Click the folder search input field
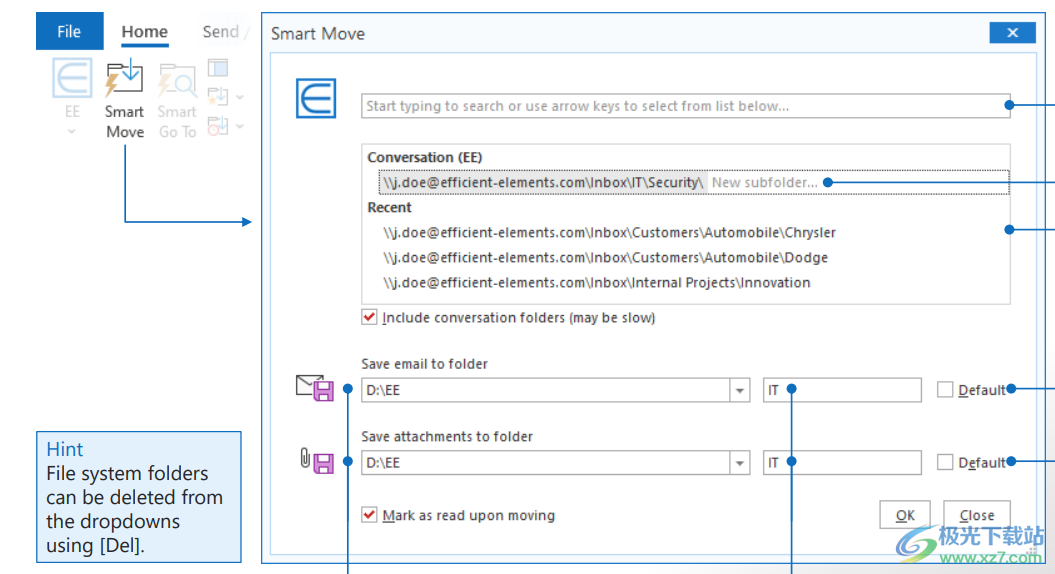Image resolution: width=1055 pixels, height=574 pixels. pyautogui.click(x=685, y=106)
